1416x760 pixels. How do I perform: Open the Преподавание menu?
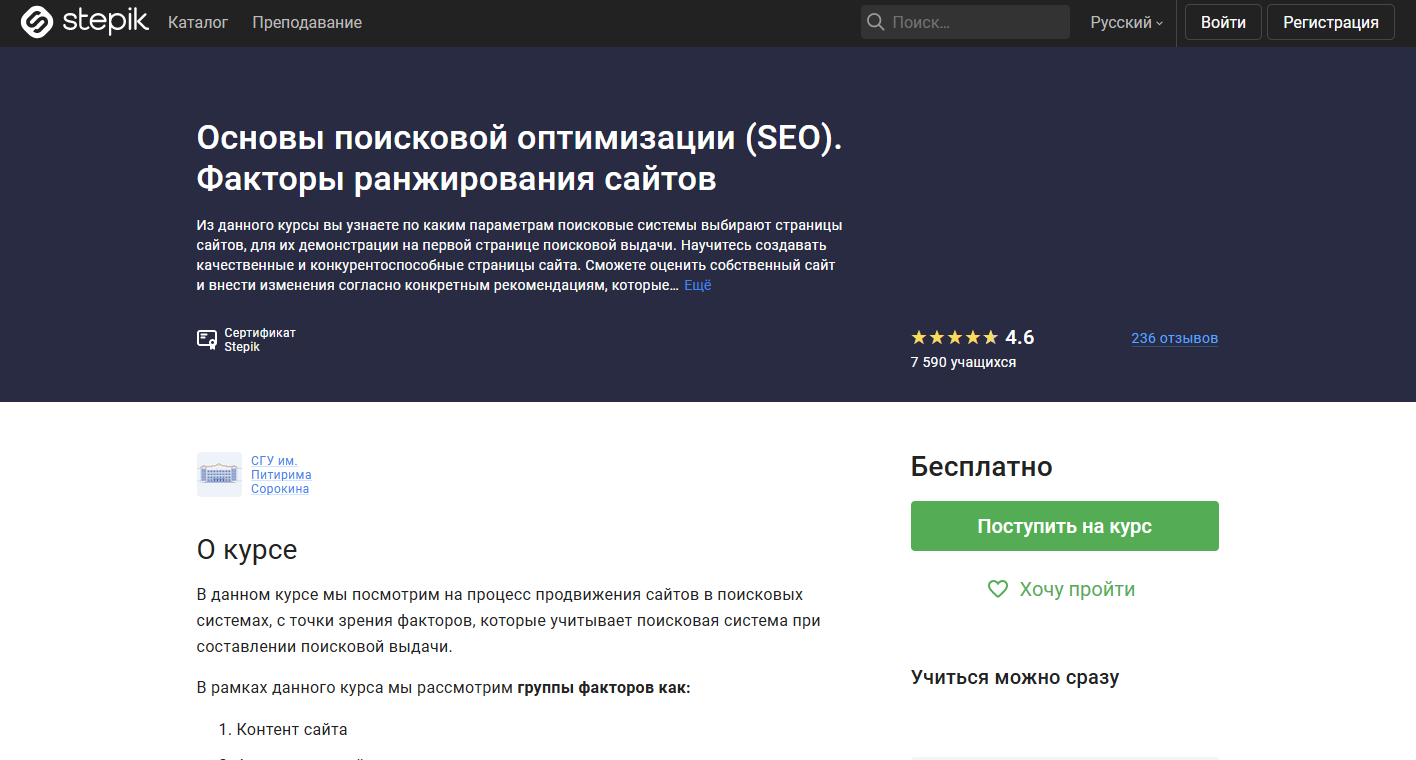point(306,21)
